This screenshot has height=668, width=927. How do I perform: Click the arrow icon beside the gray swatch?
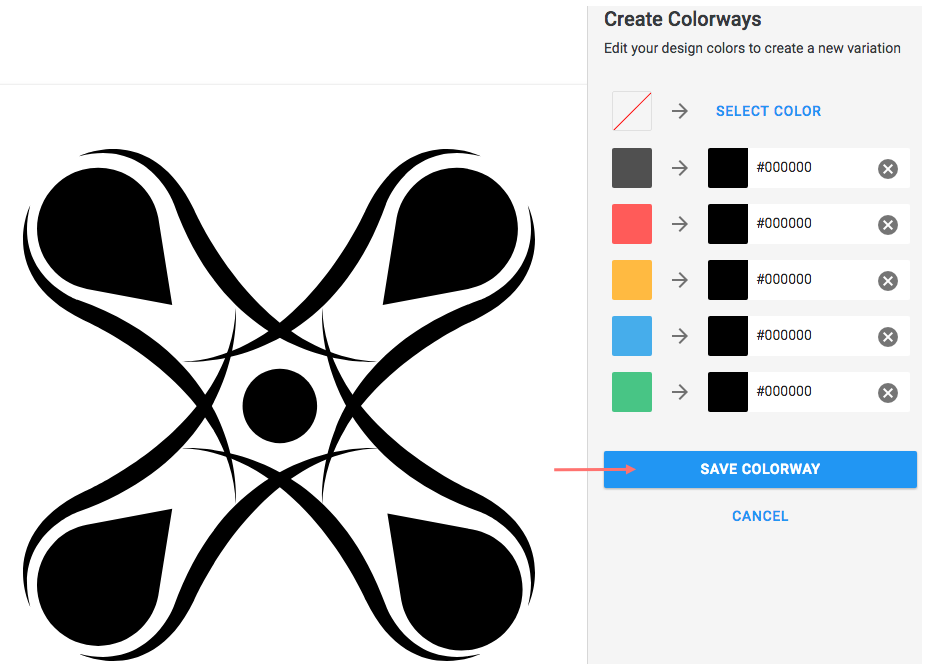(x=680, y=167)
